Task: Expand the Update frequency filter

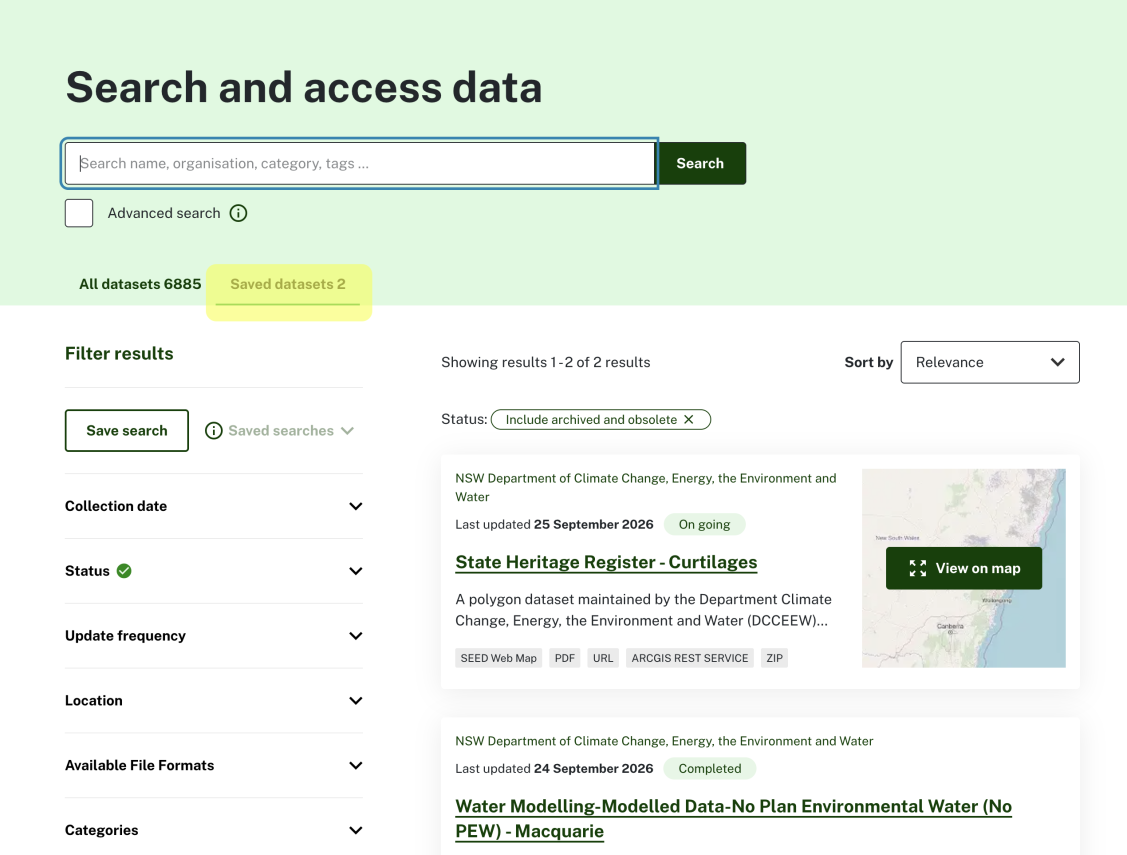Action: point(213,636)
